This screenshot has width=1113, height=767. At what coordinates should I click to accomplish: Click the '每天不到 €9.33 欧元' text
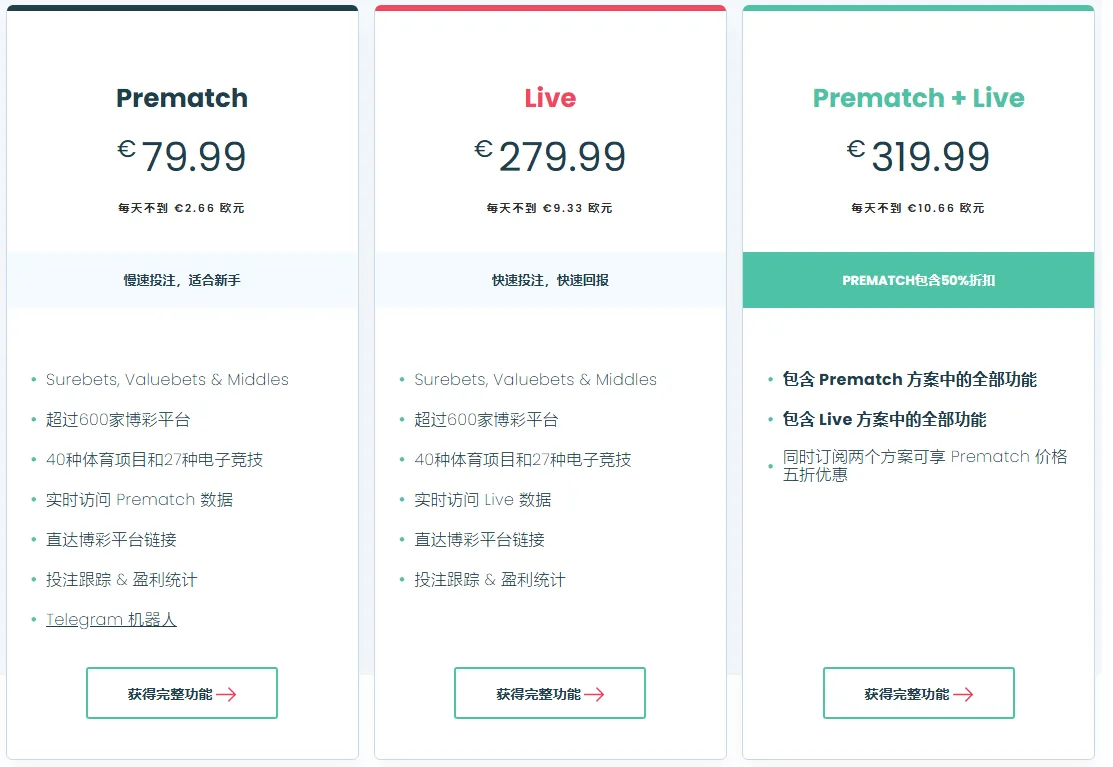(x=550, y=208)
